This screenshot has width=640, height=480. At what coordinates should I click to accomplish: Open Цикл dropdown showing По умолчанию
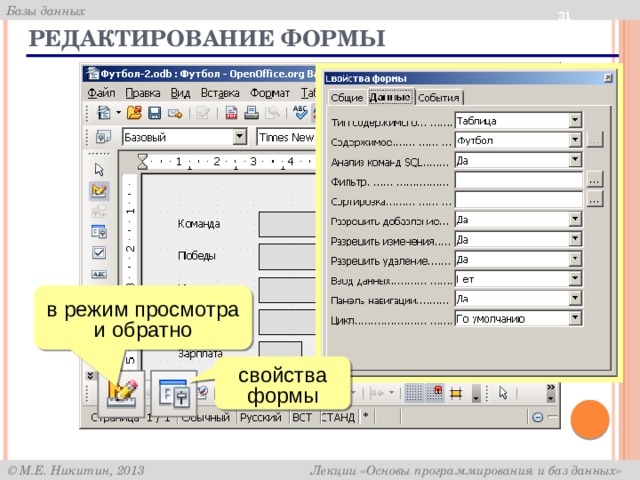[x=575, y=318]
